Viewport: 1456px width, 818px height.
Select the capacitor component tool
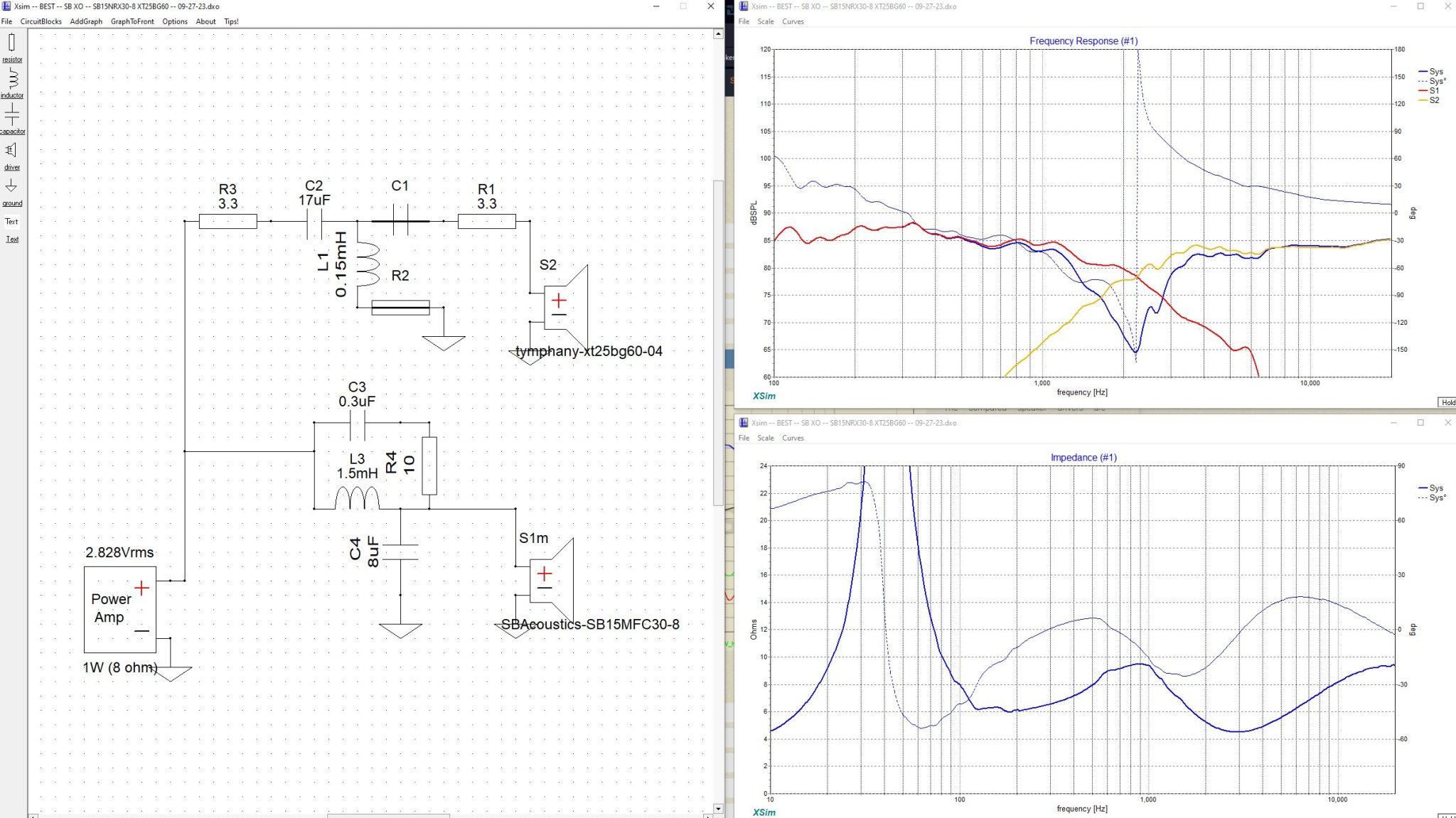click(12, 118)
